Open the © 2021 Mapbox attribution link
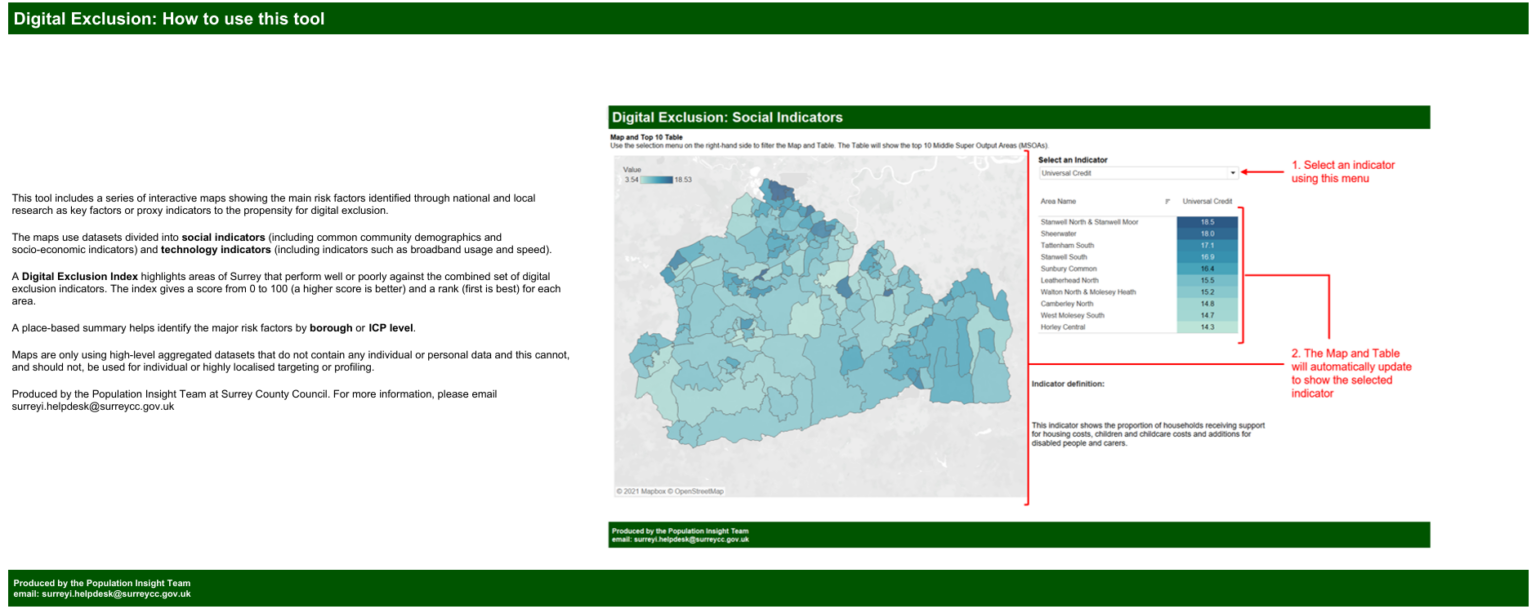Viewport: 1536px width, 609px height. pyautogui.click(x=645, y=489)
